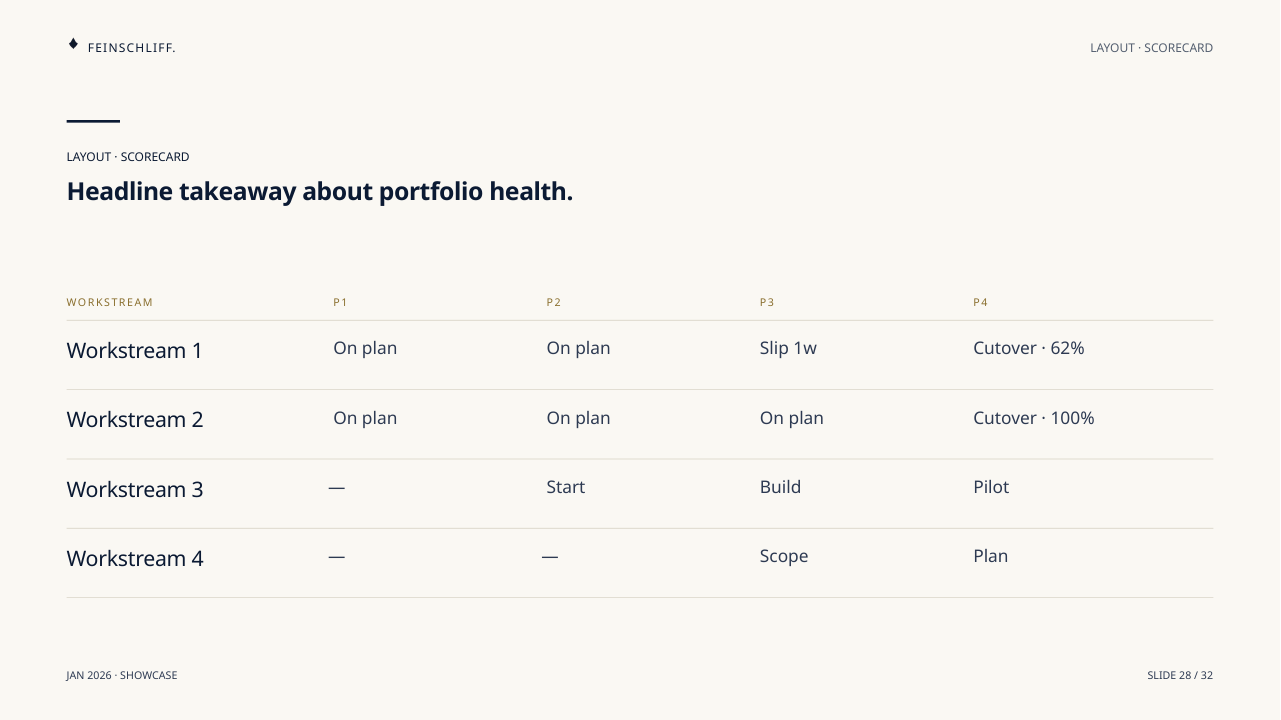This screenshot has width=1281, height=720.
Task: Click the Slip 1w status cell
Action: (x=788, y=348)
